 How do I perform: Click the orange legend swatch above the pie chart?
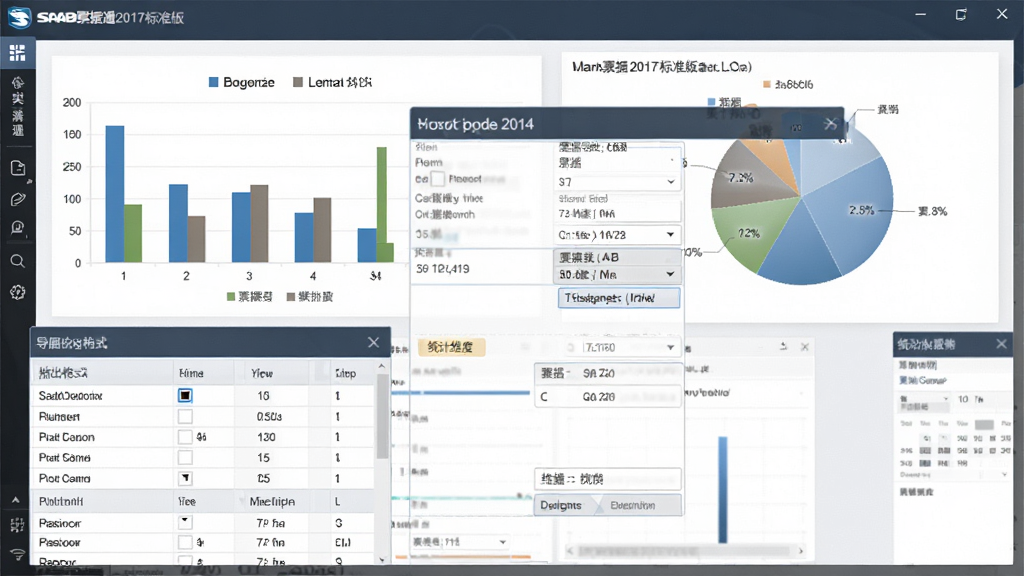point(767,84)
